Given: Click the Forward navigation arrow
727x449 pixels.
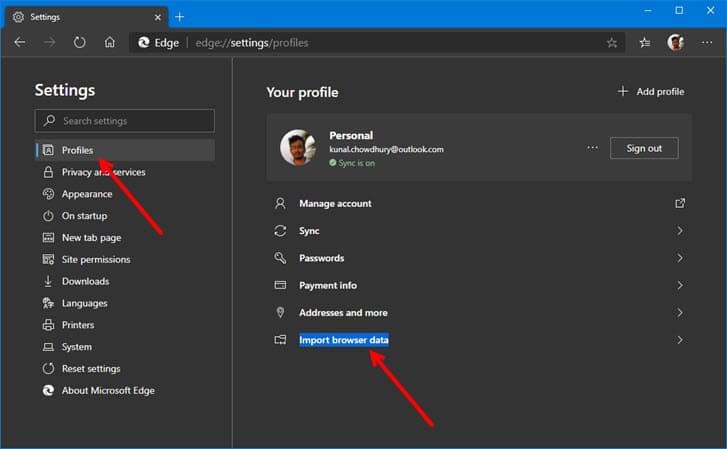Looking at the screenshot, I should [50, 43].
